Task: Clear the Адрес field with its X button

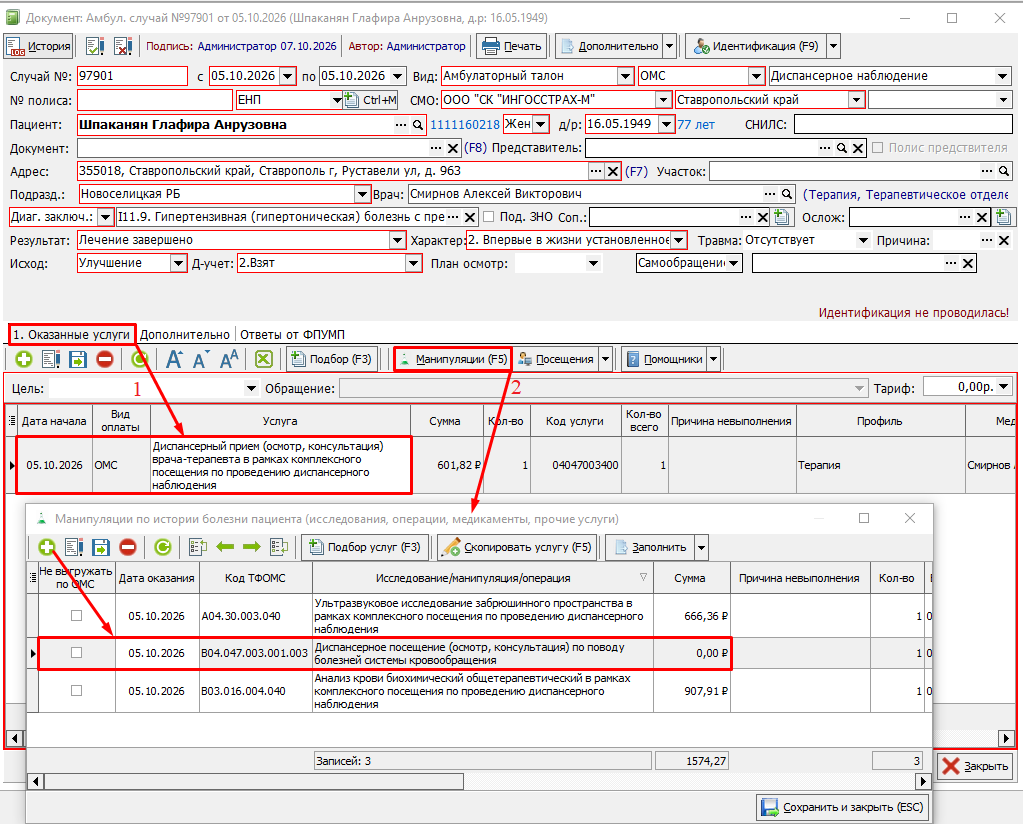Action: pos(613,172)
